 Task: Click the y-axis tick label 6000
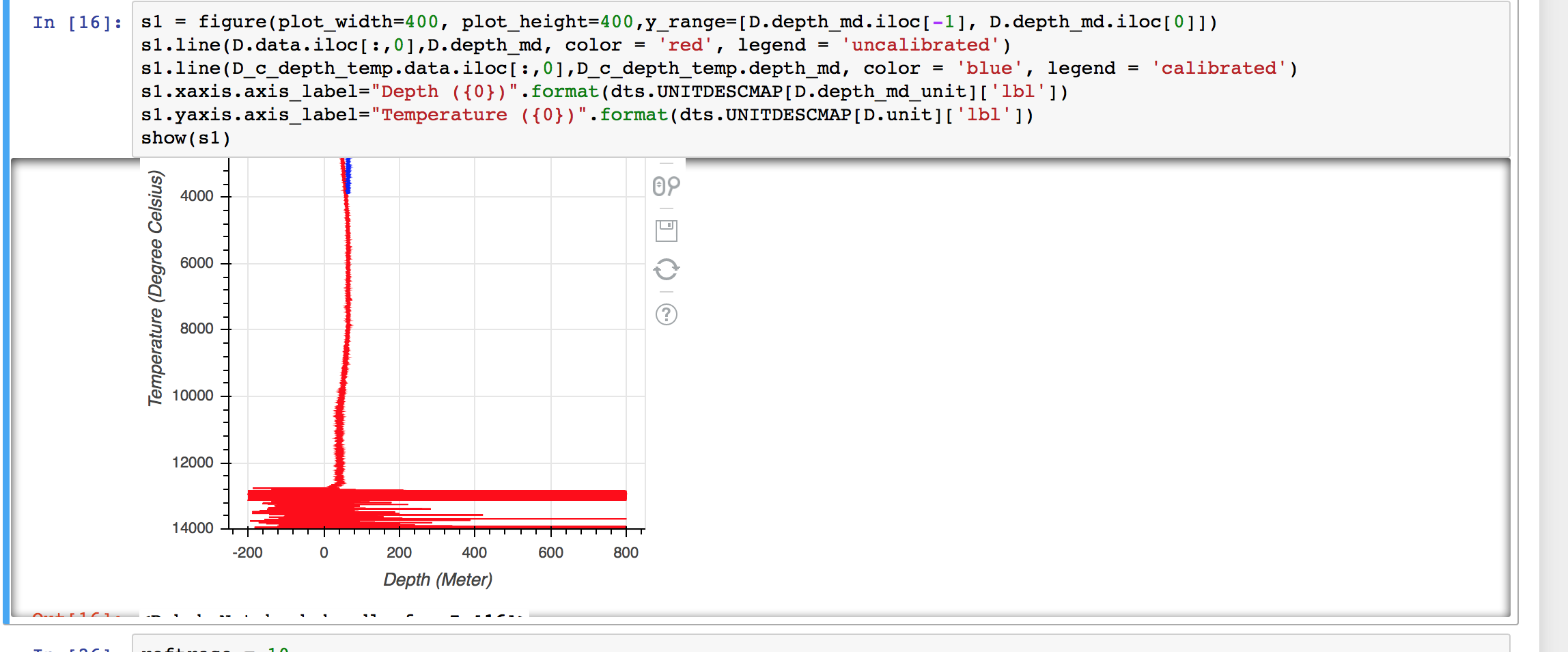click(x=197, y=263)
